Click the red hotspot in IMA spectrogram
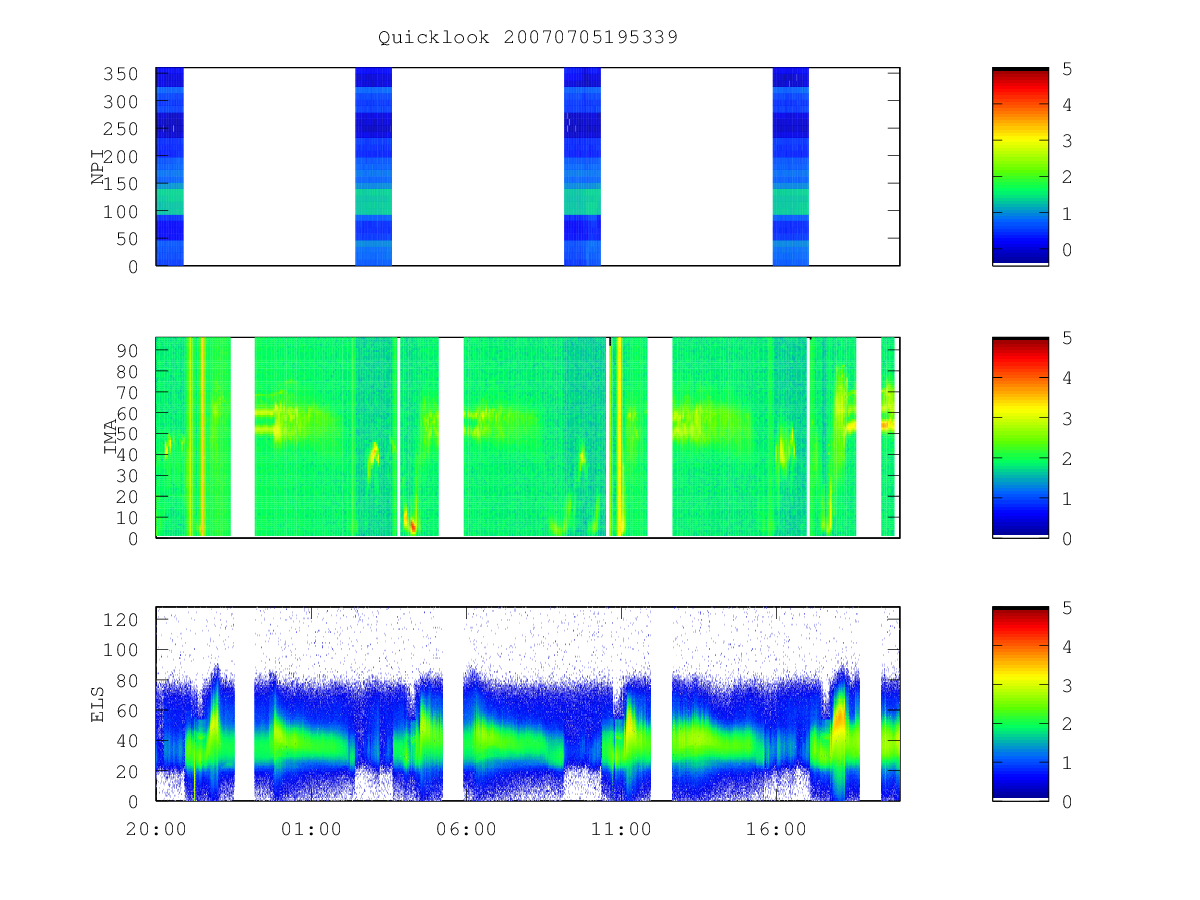The height and width of the screenshot is (900, 1200). [411, 524]
